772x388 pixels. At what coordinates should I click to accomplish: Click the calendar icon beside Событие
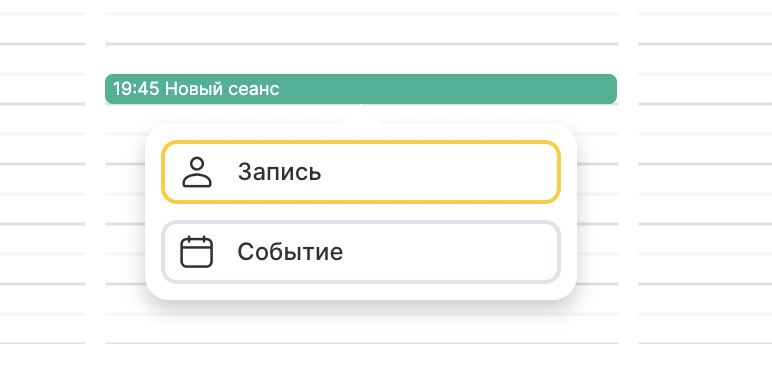[196, 252]
